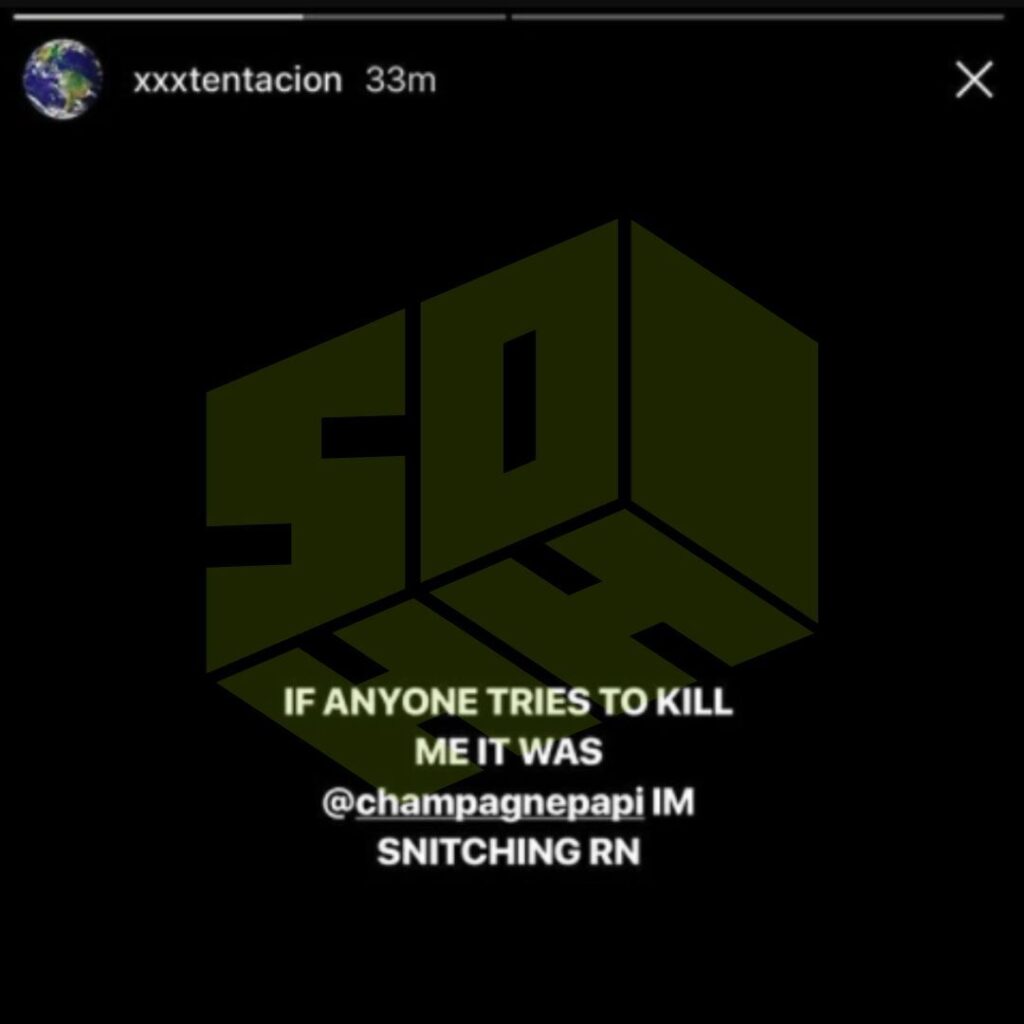Jump to the first story progress segment

click(260, 17)
